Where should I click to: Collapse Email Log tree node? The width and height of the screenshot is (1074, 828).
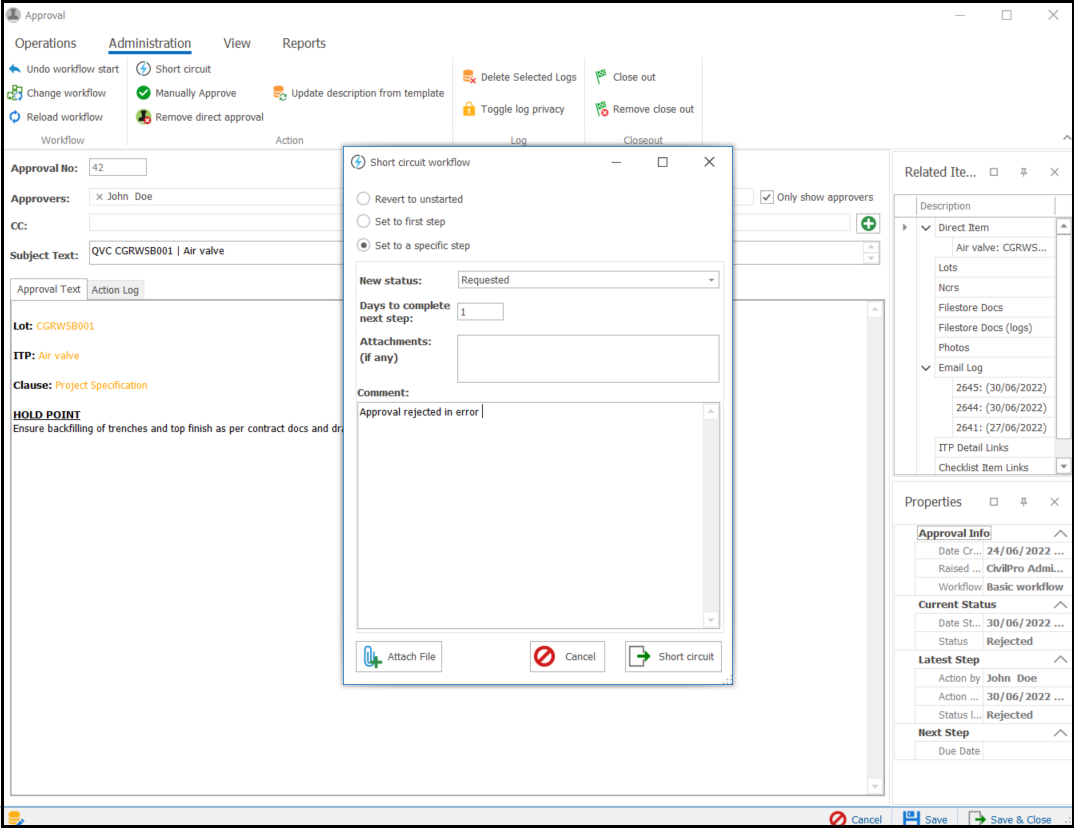pyautogui.click(x=926, y=368)
